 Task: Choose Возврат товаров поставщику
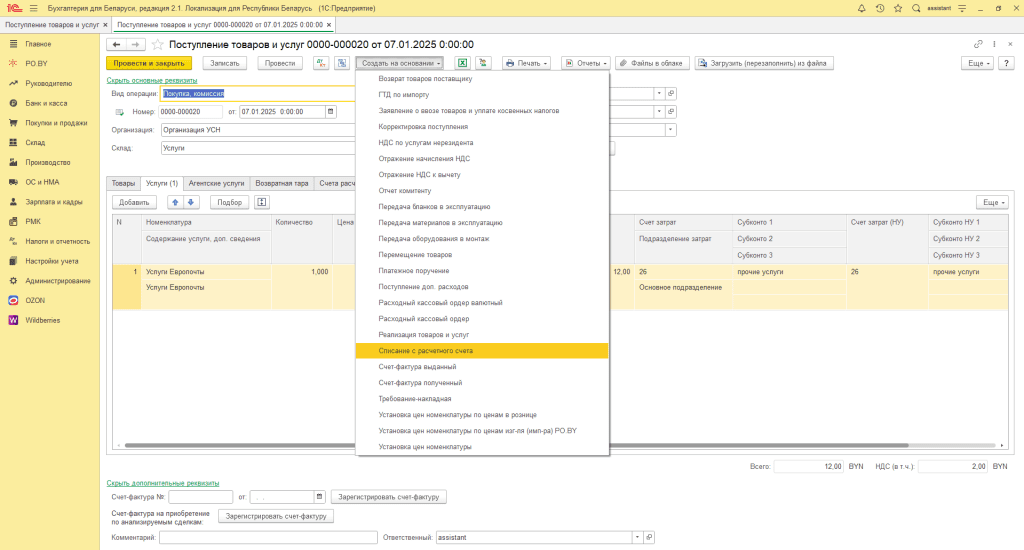482,79
